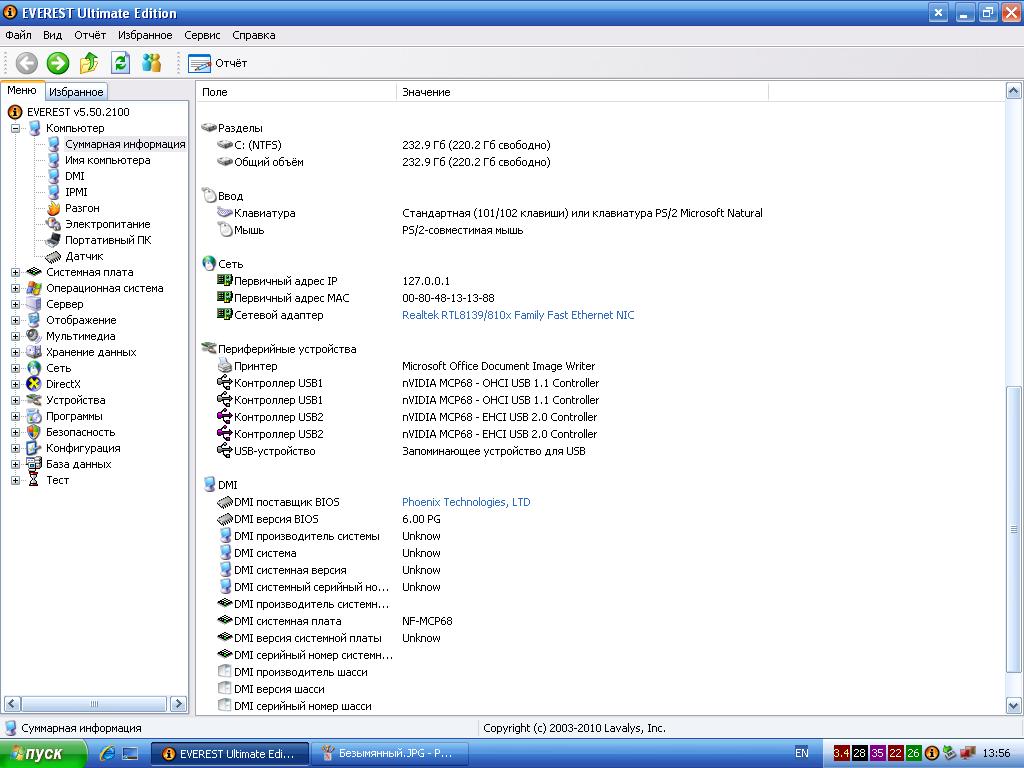Click the users icon in toolbar
This screenshot has height=768, width=1024.
point(152,63)
